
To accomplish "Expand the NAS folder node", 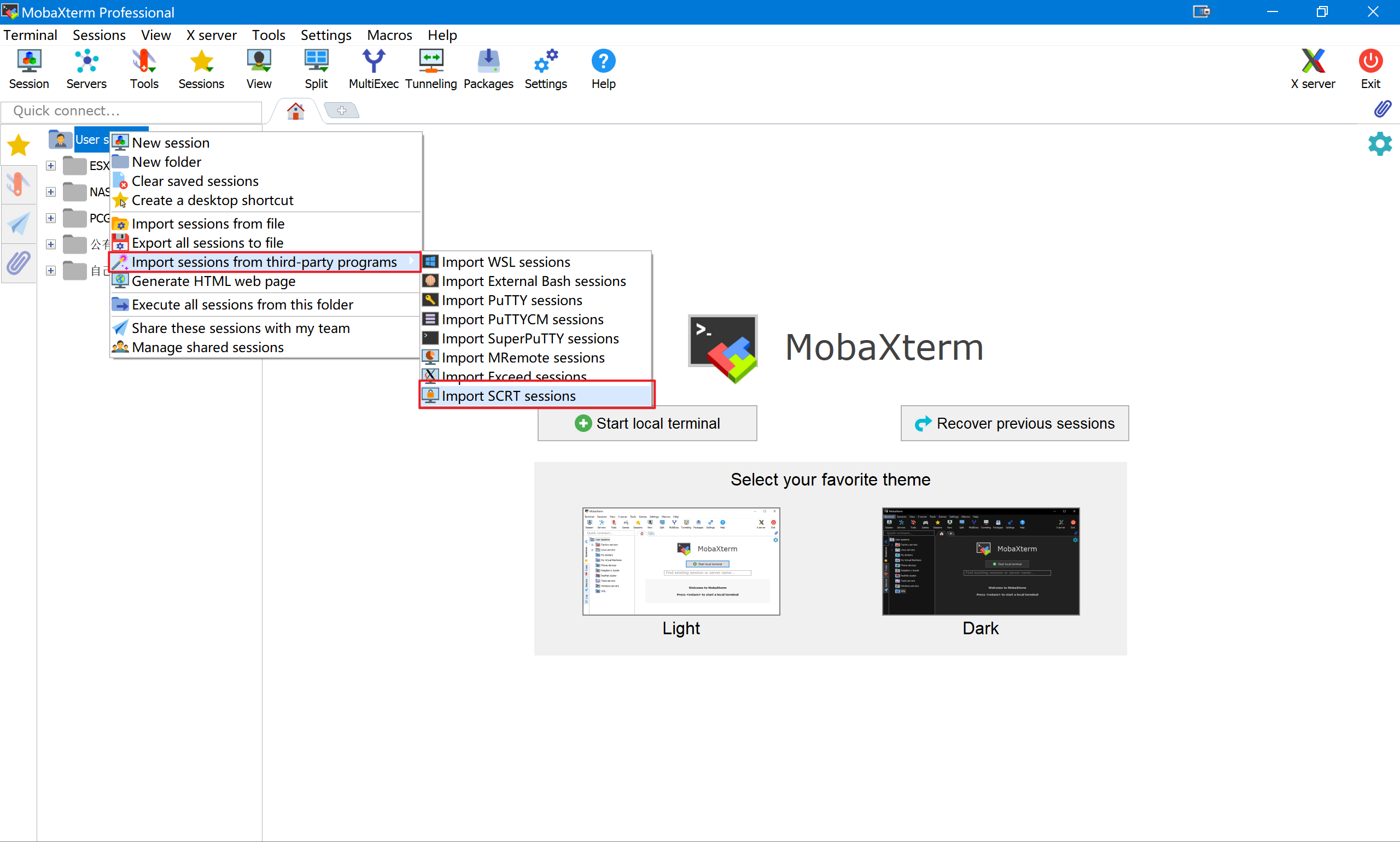I will 51,192.
